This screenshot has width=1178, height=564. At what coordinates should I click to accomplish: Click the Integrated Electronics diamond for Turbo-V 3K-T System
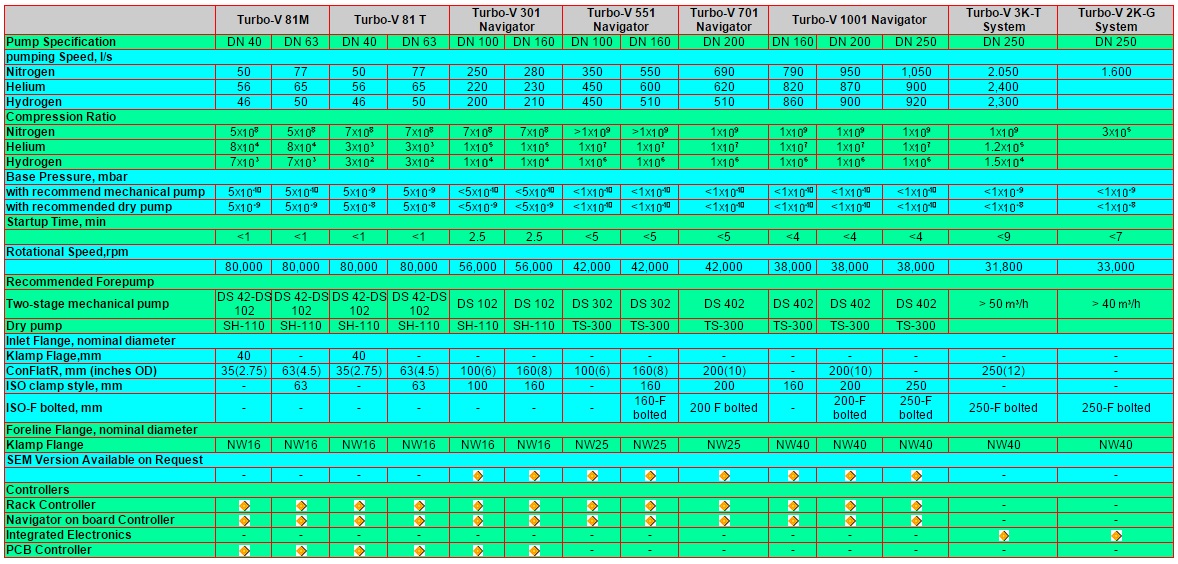tap(1003, 535)
